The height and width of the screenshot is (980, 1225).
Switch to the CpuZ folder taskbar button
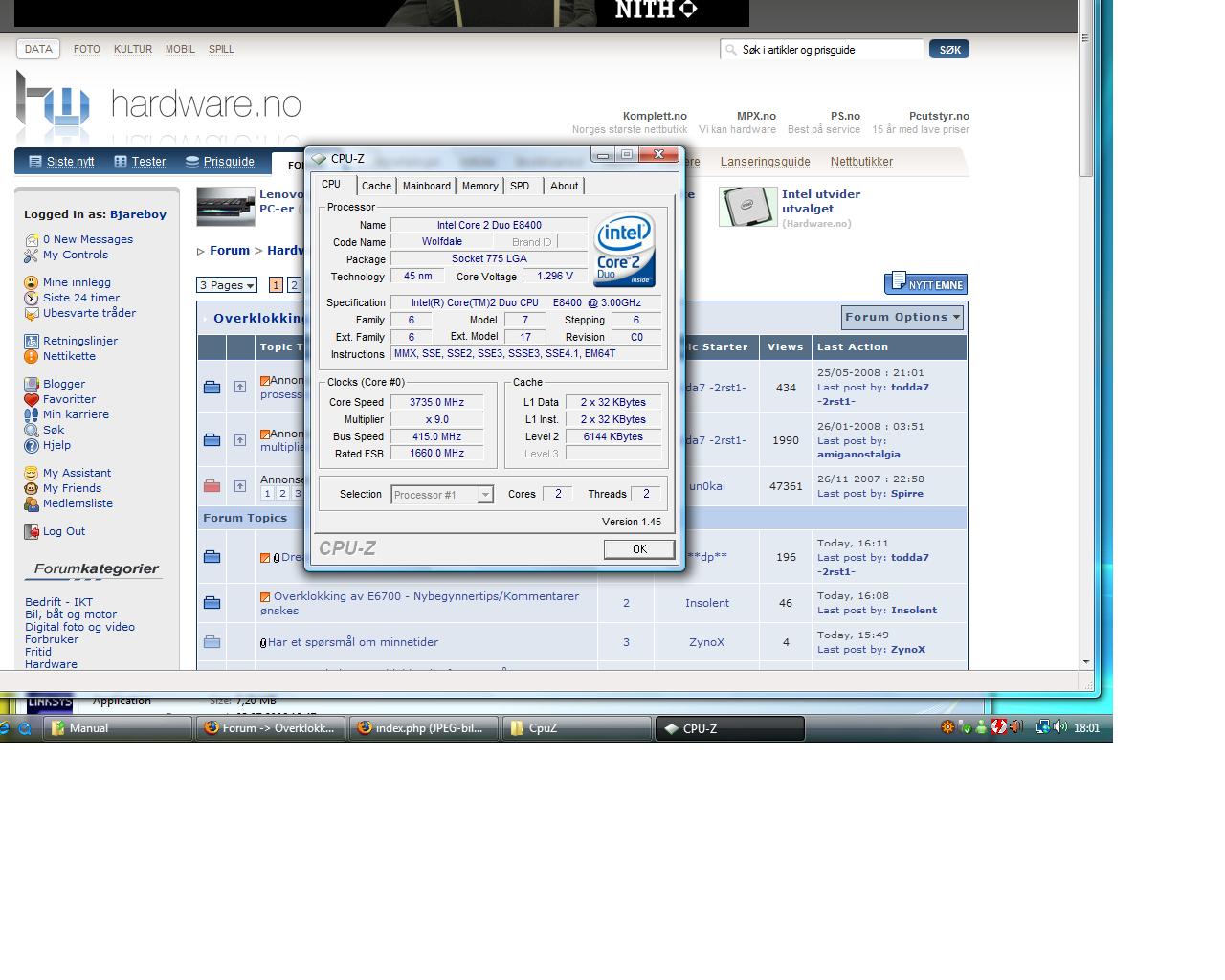point(578,728)
